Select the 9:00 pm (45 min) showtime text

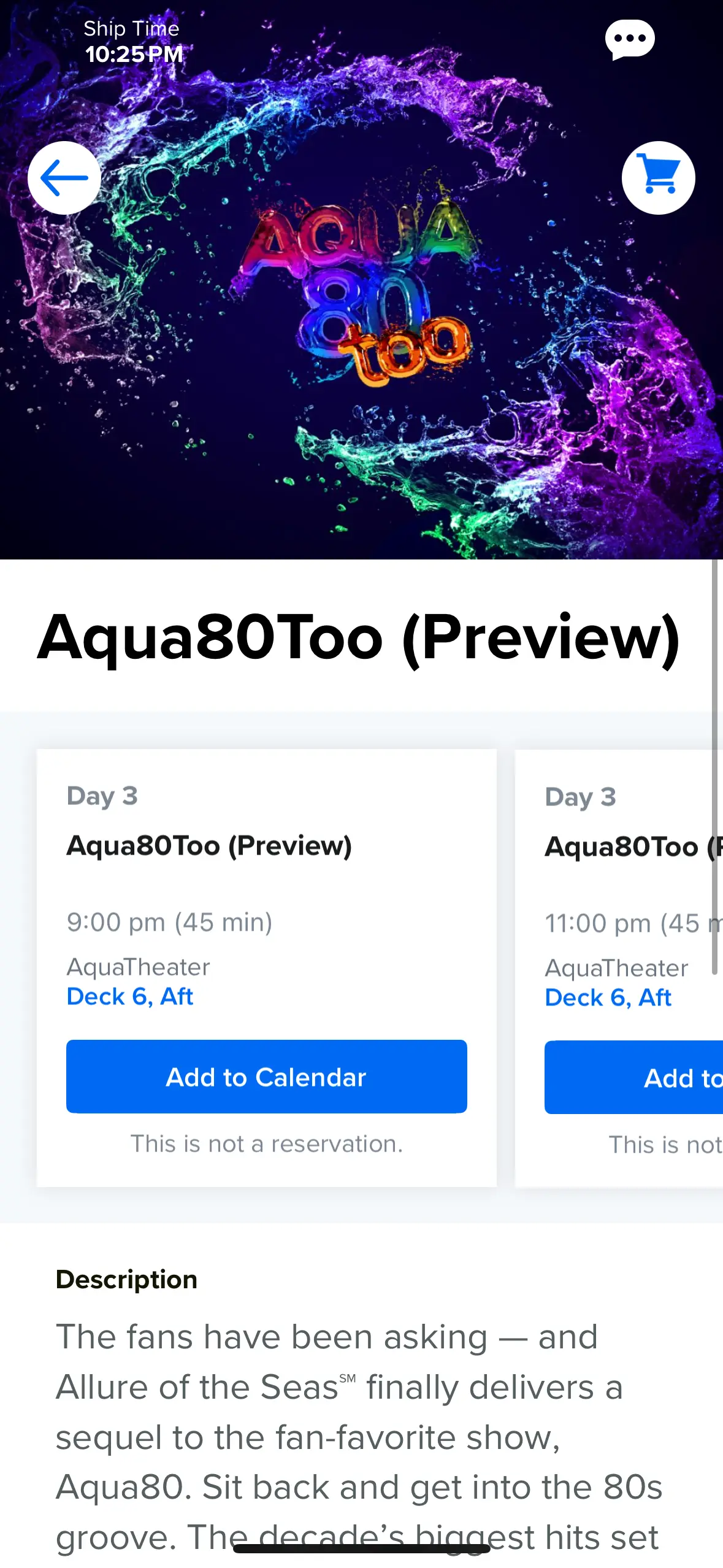[x=169, y=922]
